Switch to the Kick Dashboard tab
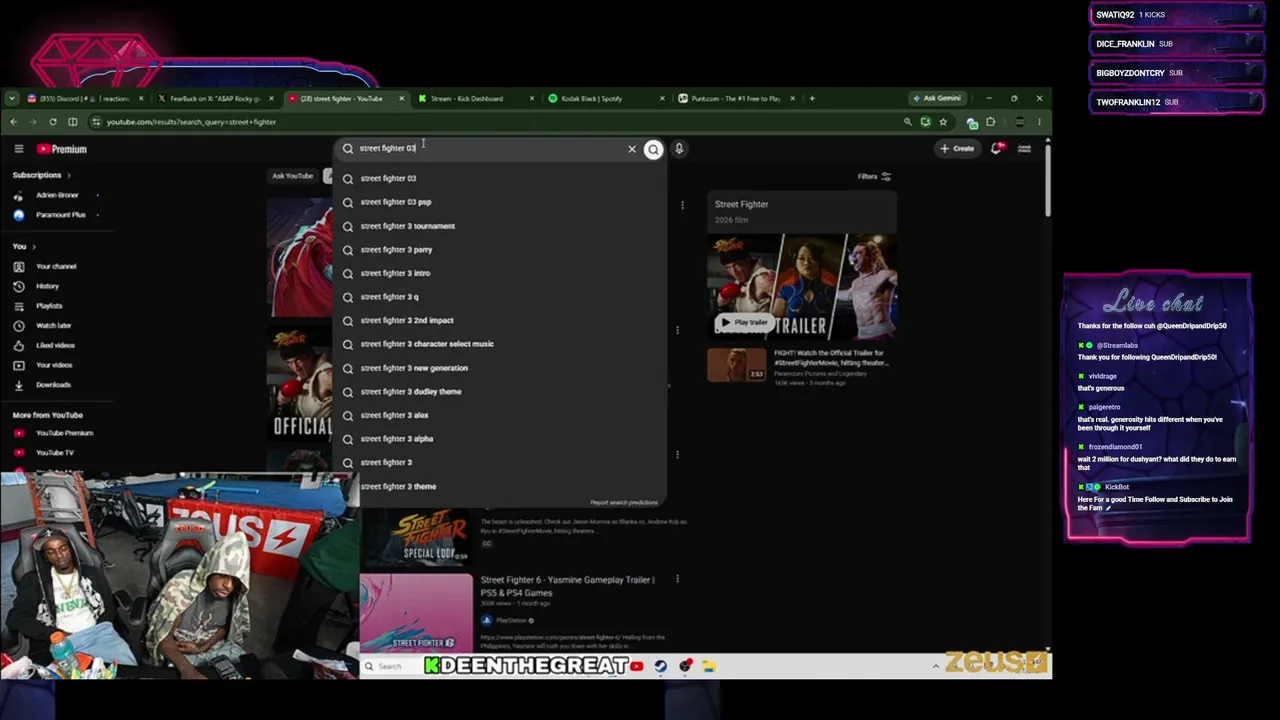Viewport: 1280px width, 720px height. point(475,98)
